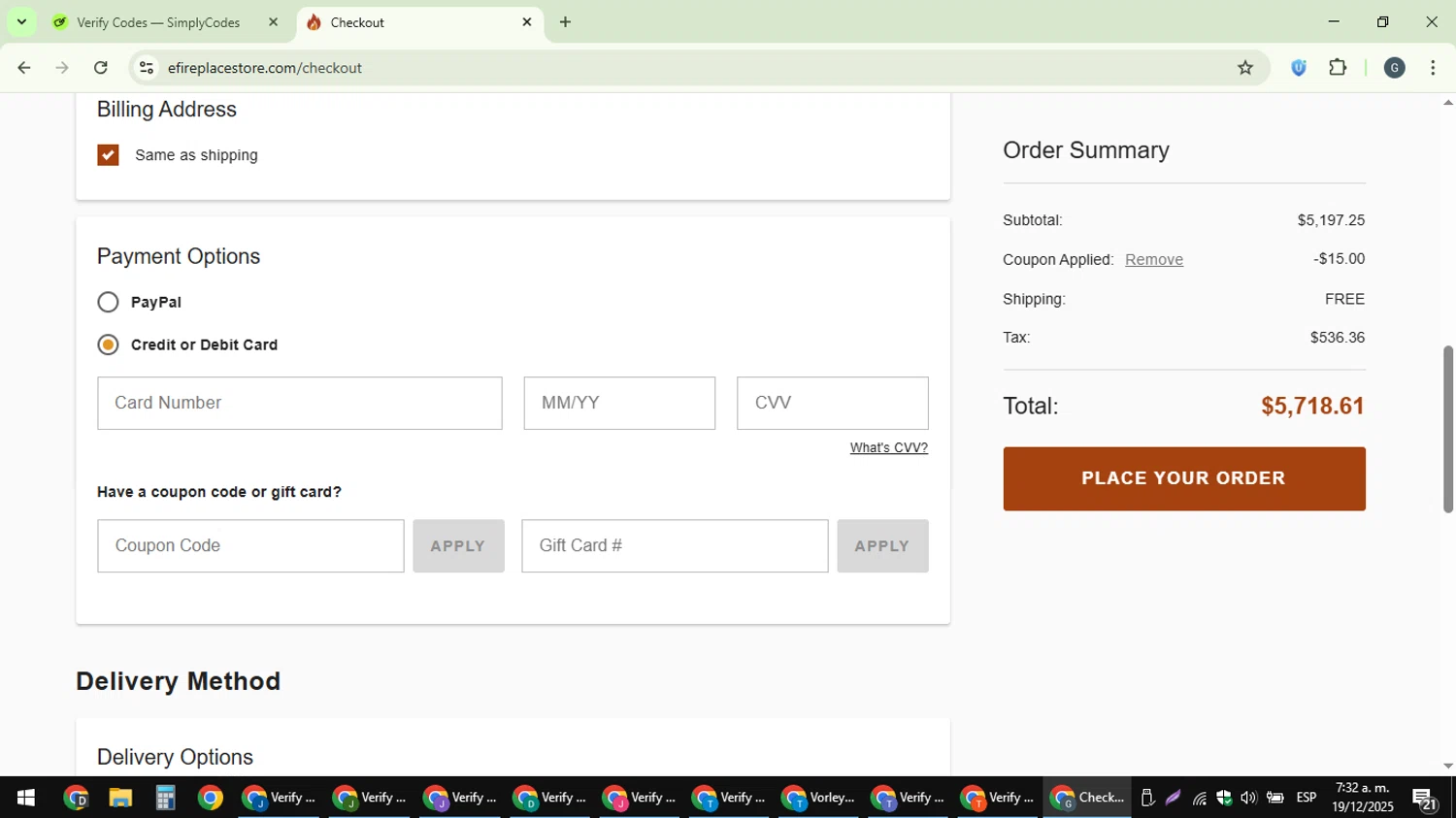The height and width of the screenshot is (818, 1456).
Task: Click the Billing Address heading
Action: click(x=167, y=110)
